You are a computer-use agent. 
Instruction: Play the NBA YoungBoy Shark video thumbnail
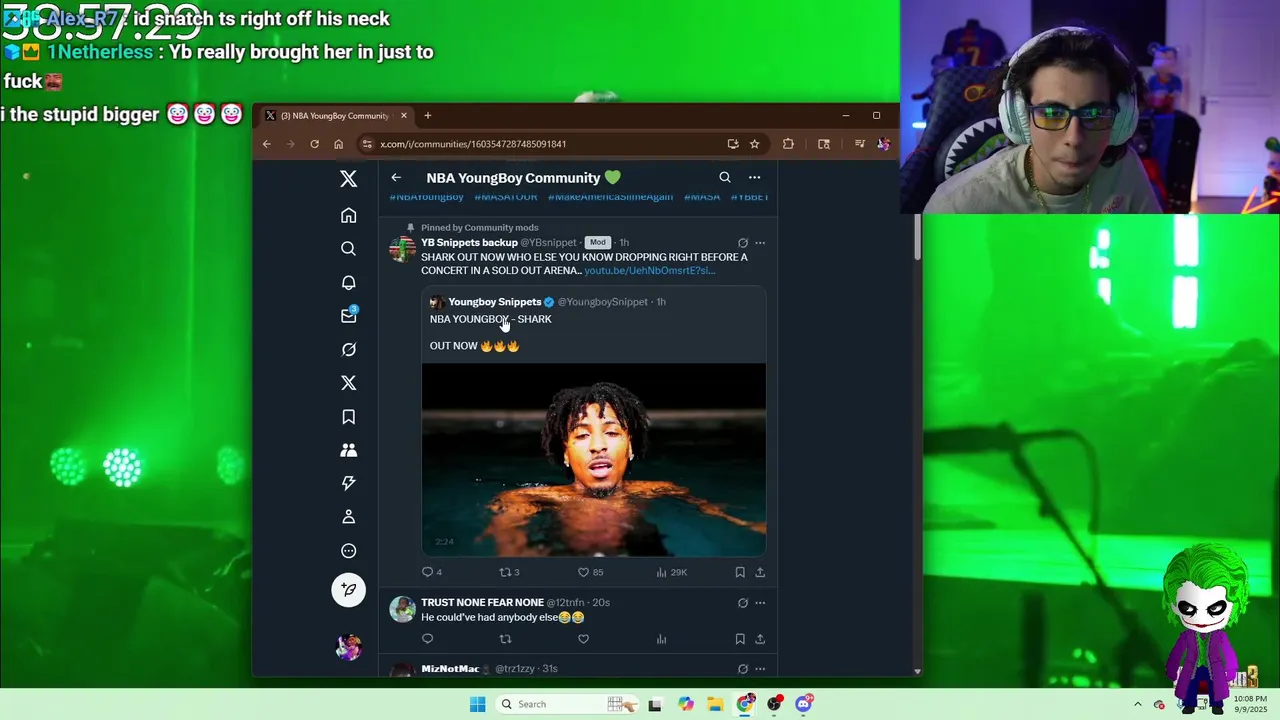594,459
